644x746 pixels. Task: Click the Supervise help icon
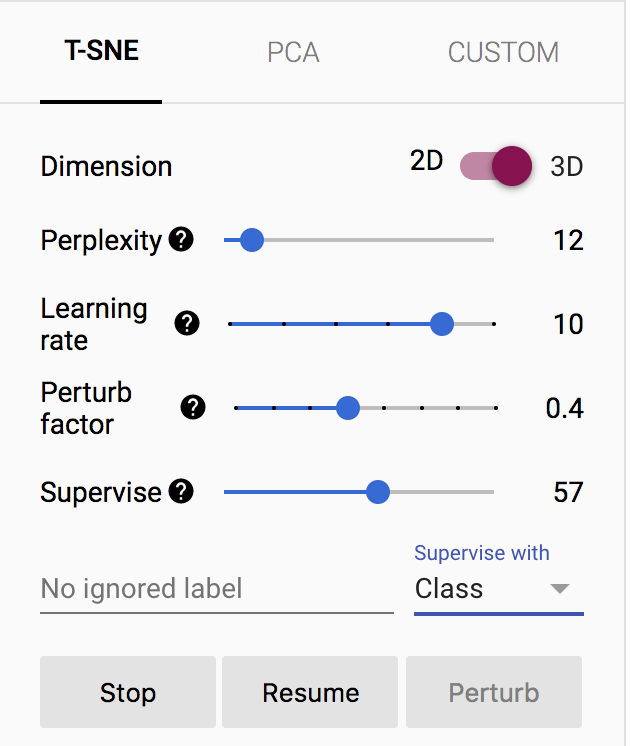[181, 491]
